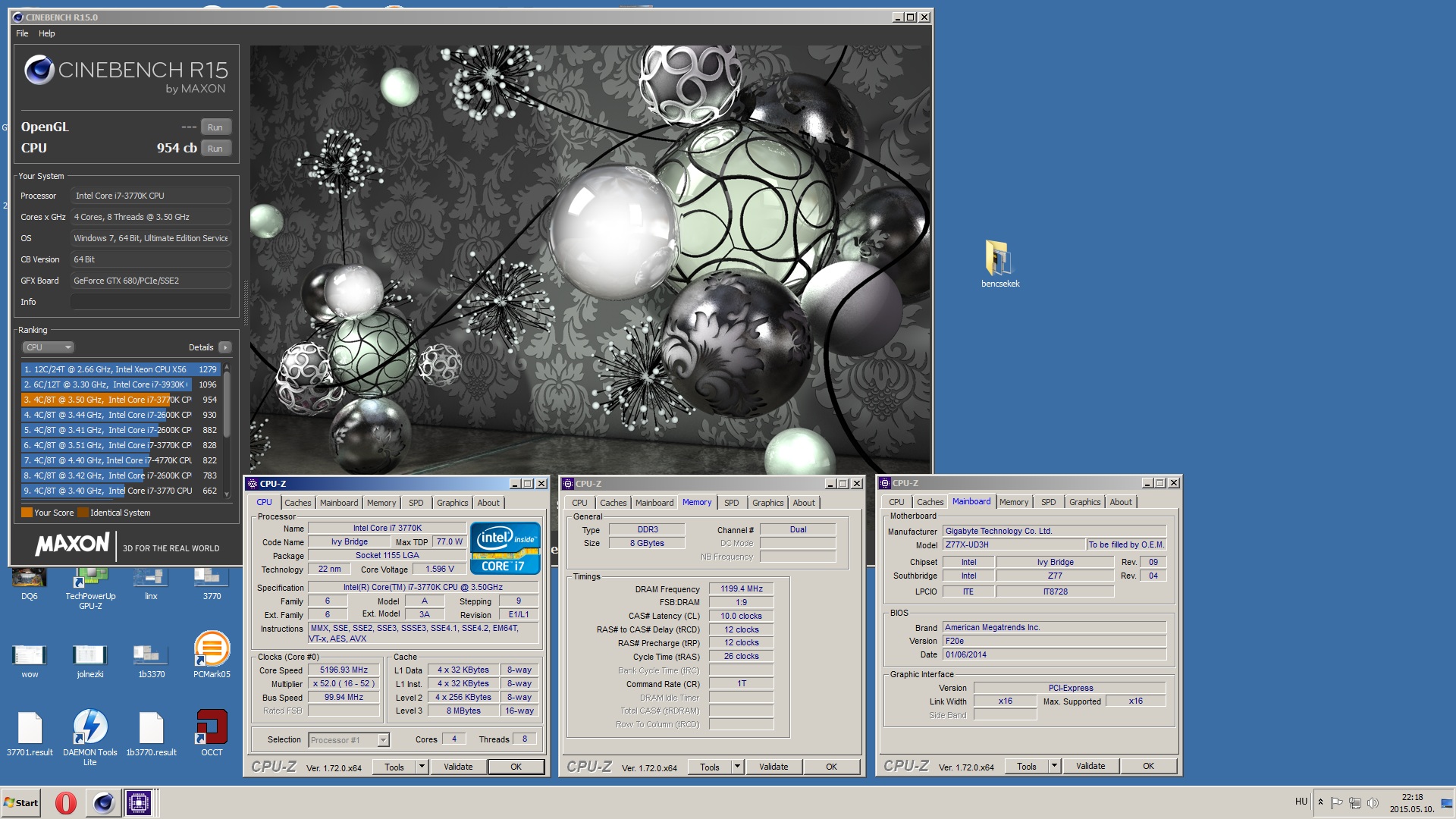Open the linx desktop icon
Screen dimensions: 1456x819
151,584
